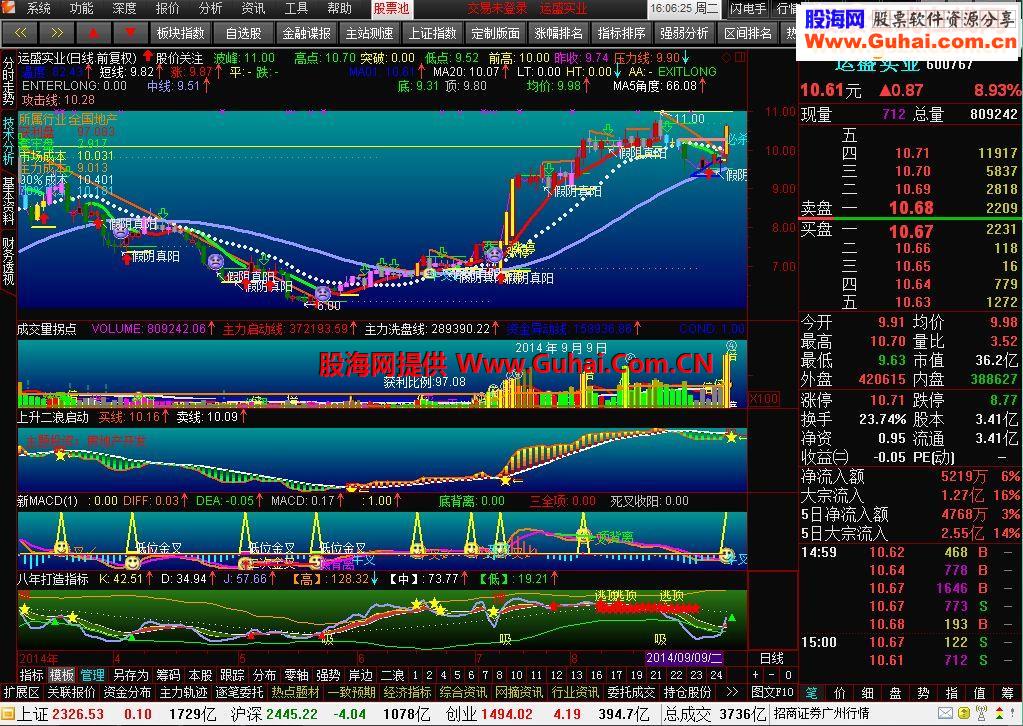The width and height of the screenshot is (1023, 726).
Task: Click the small window icons at chart top-right
Action: tap(735, 57)
